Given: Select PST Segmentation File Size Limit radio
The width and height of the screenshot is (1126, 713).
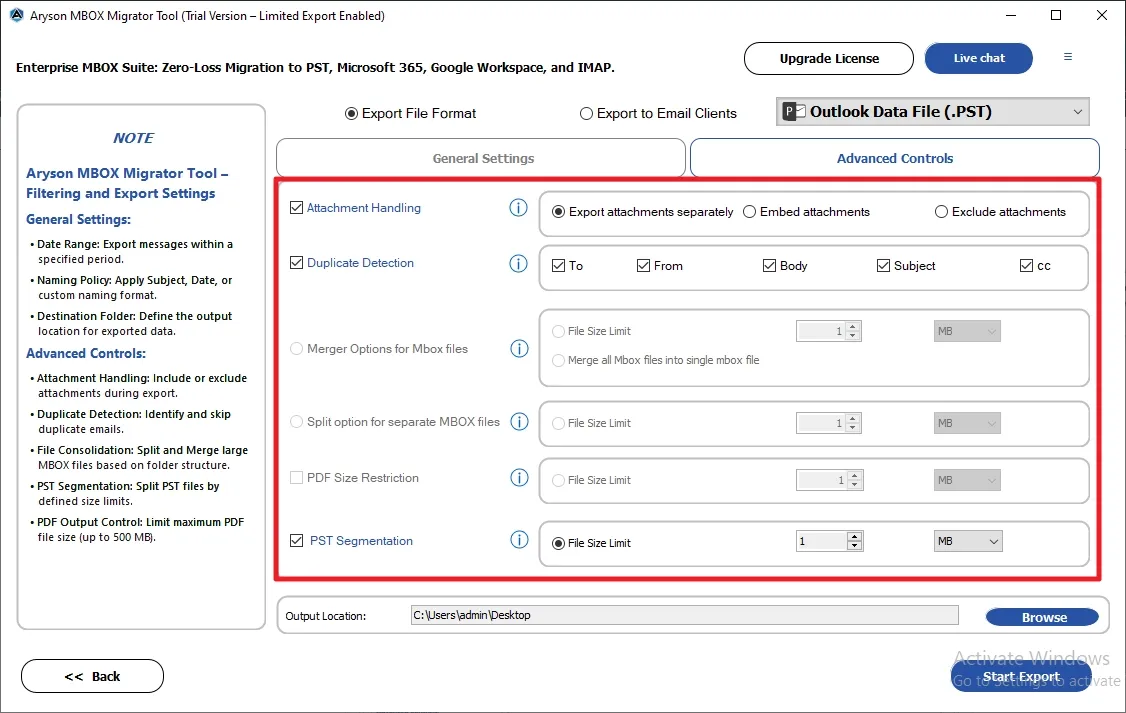Looking at the screenshot, I should [x=558, y=544].
